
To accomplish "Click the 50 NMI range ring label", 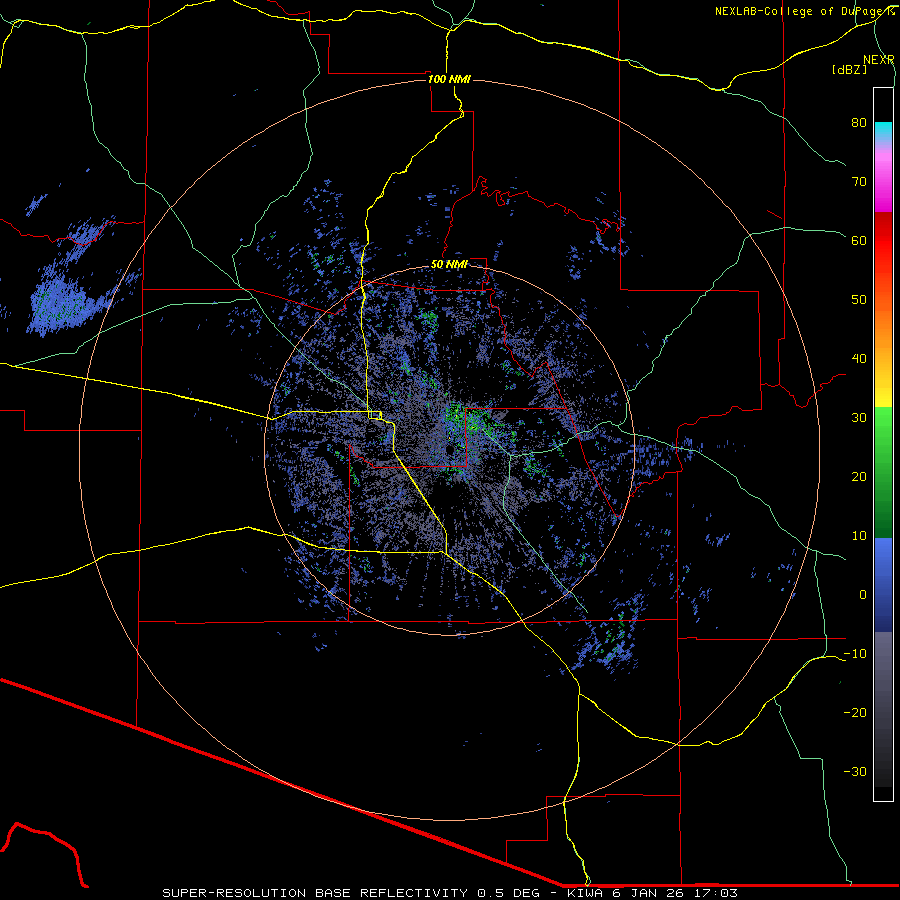I will 449,265.
